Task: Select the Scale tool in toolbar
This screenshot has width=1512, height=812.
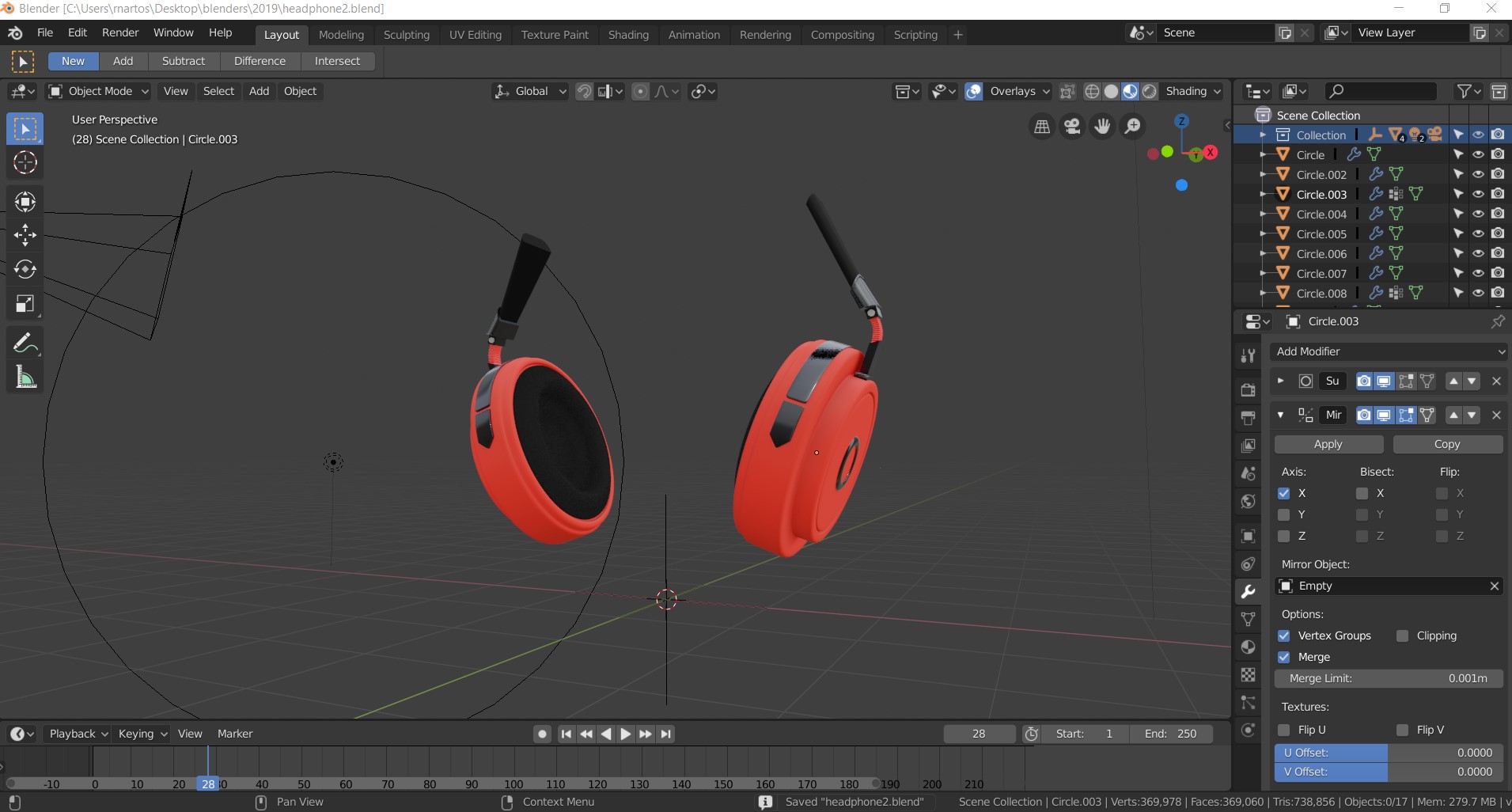Action: click(25, 304)
